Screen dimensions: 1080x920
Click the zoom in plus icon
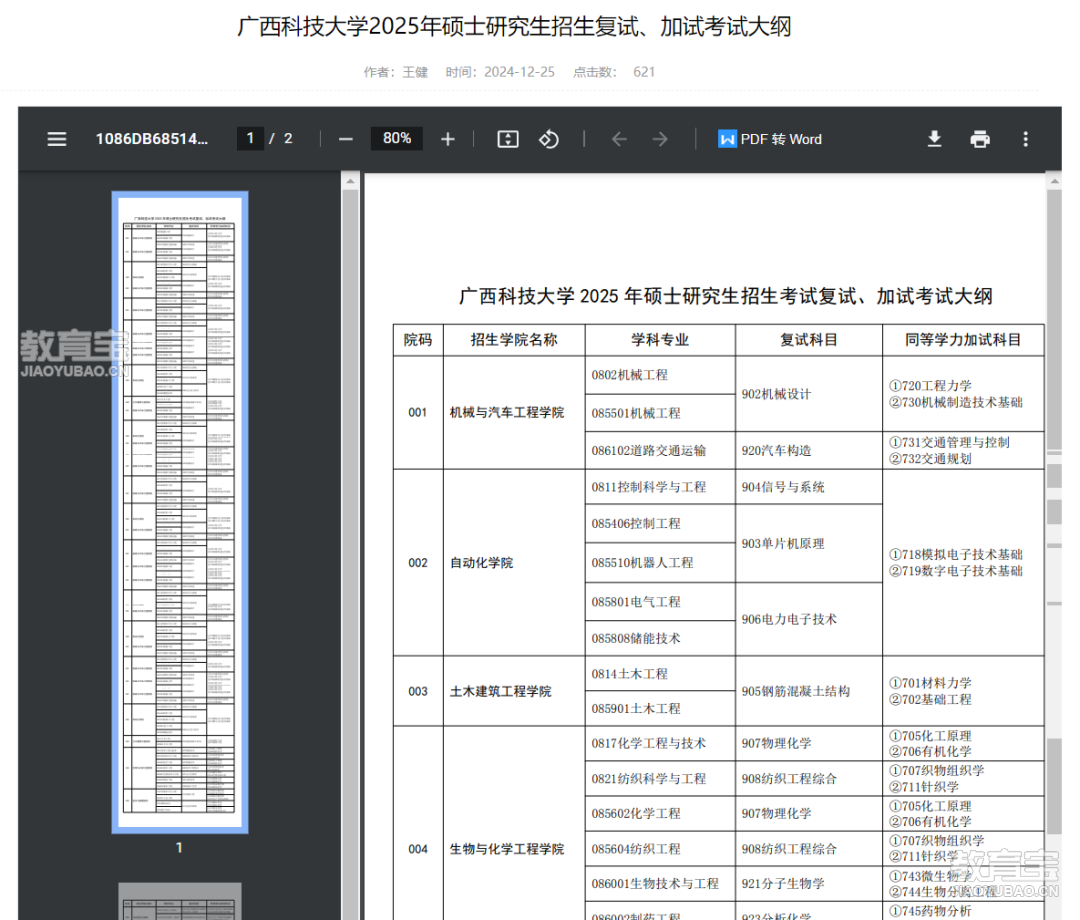(x=448, y=139)
